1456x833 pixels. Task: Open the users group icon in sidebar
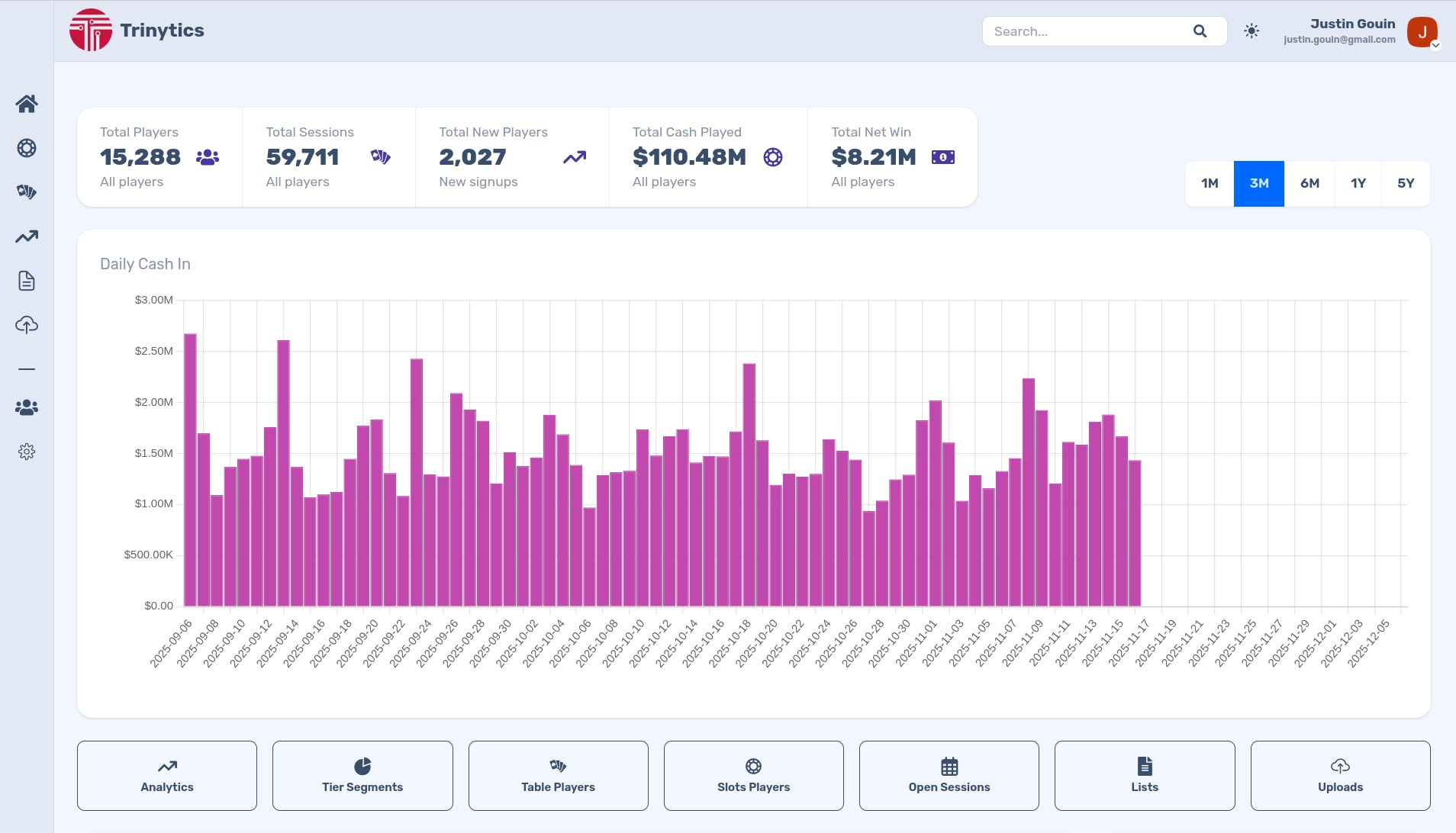tap(27, 407)
